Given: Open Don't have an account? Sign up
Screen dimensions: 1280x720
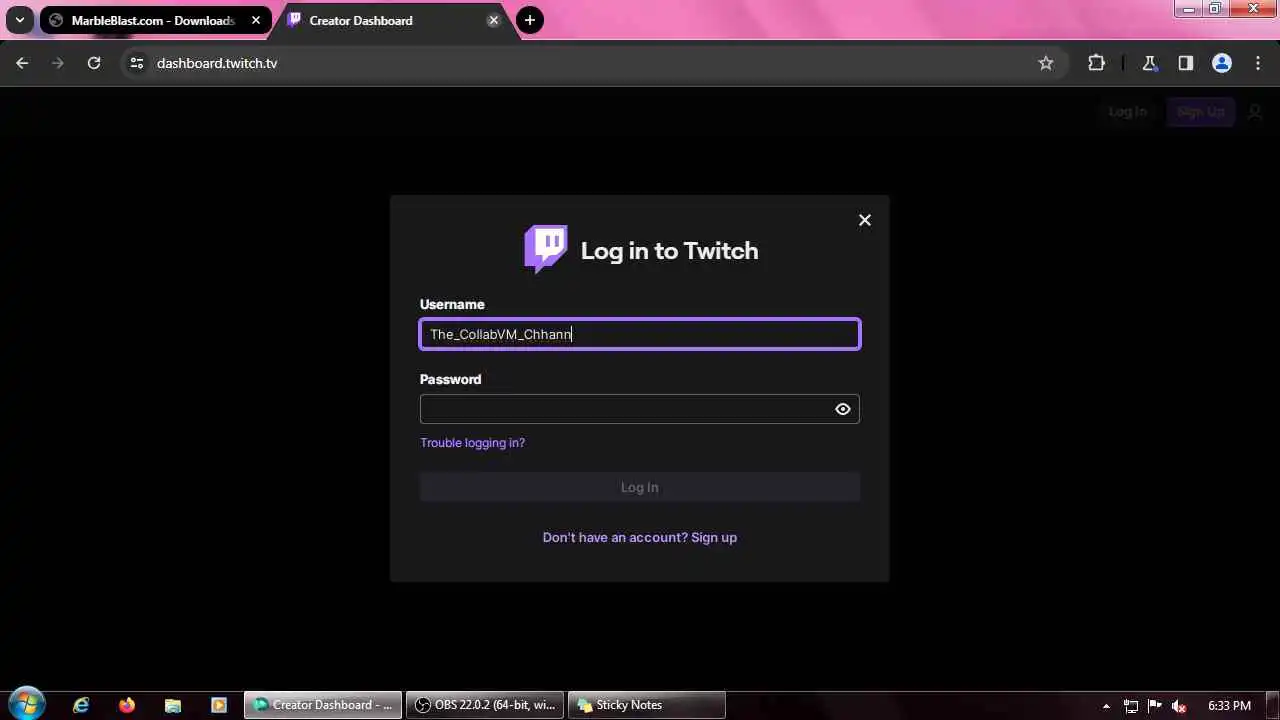Looking at the screenshot, I should pos(640,537).
